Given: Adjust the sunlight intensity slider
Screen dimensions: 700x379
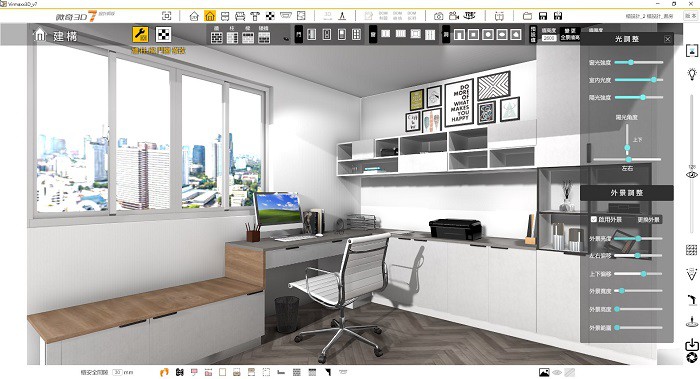Looking at the screenshot, I should pyautogui.click(x=638, y=97).
